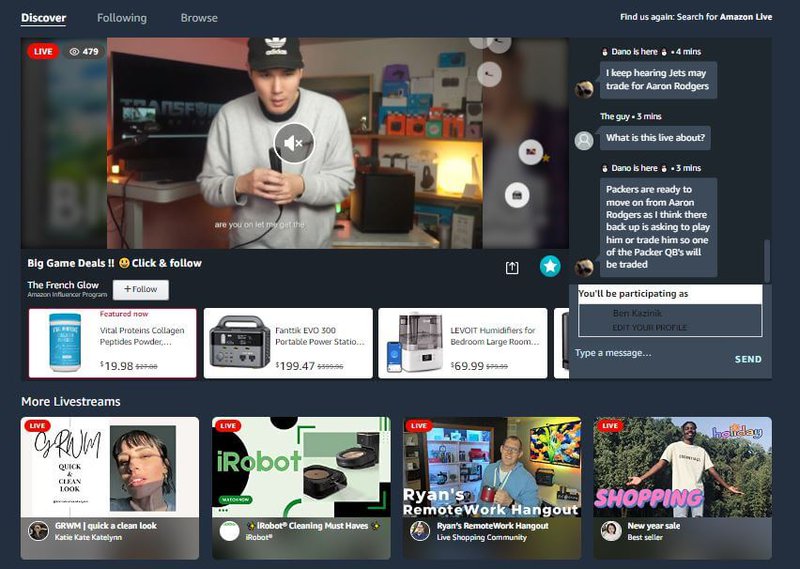Open the Browse tab

click(x=199, y=18)
